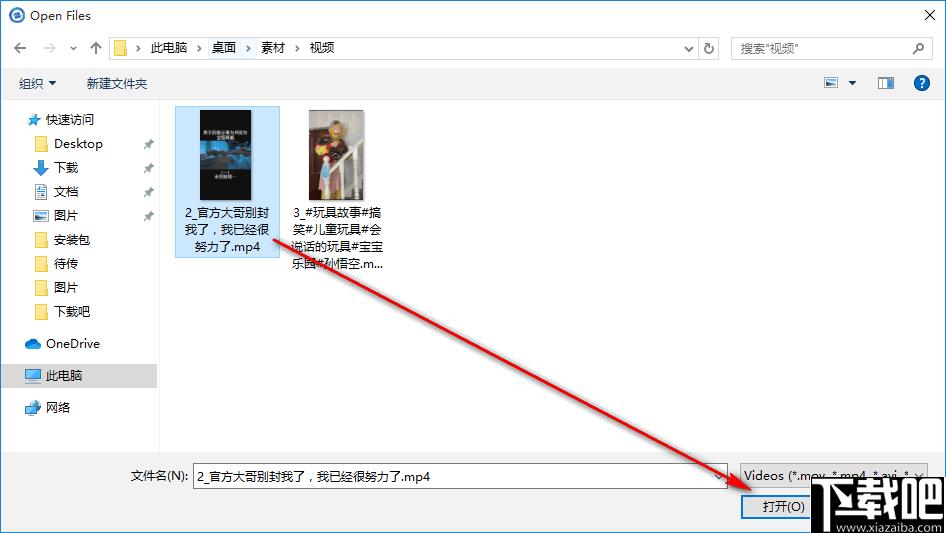946x533 pixels.
Task: Change the view layout icon
Action: pyautogui.click(x=831, y=83)
